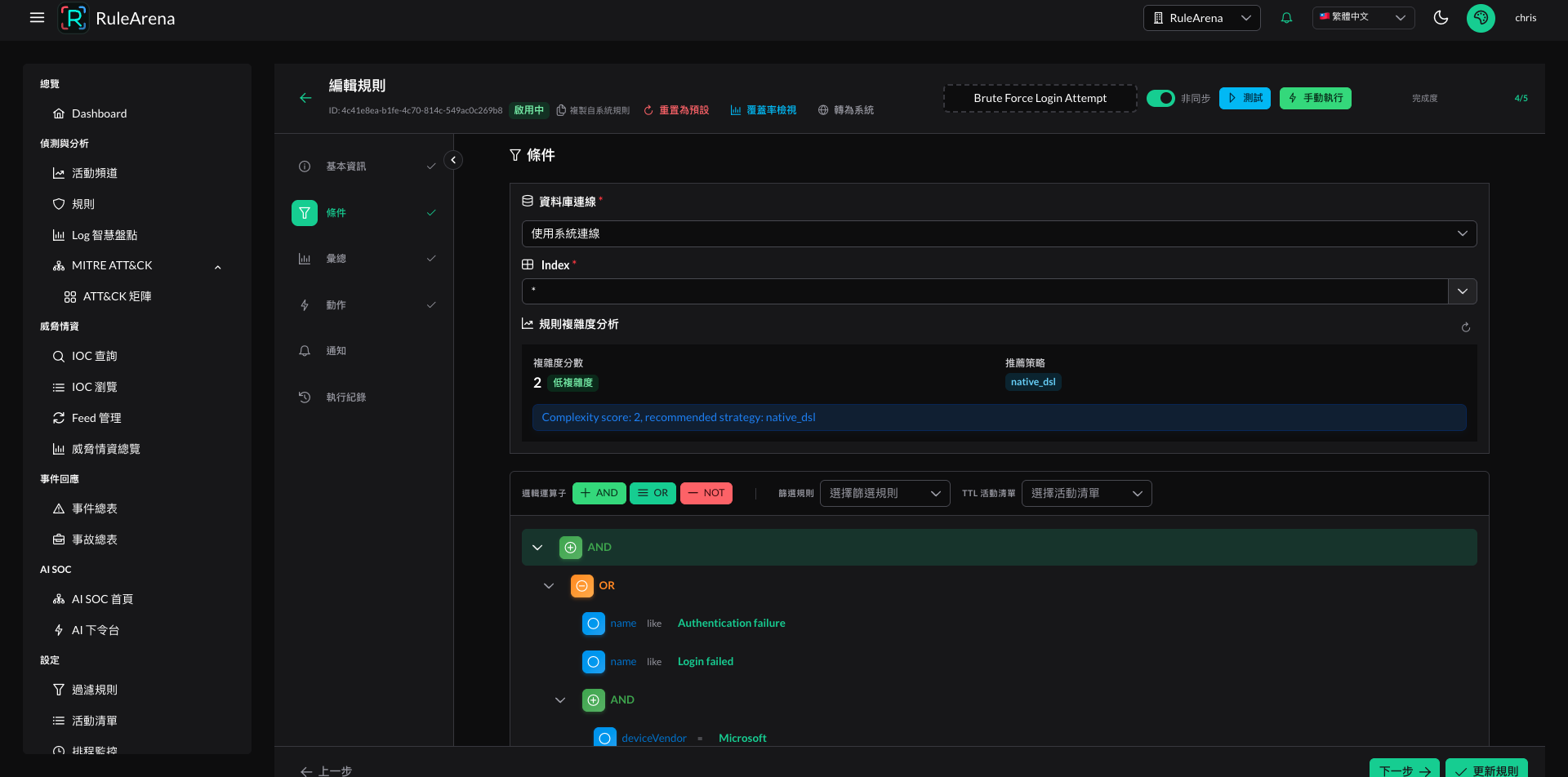
Task: Collapse the top-level AND group chevron
Action: pyautogui.click(x=537, y=548)
